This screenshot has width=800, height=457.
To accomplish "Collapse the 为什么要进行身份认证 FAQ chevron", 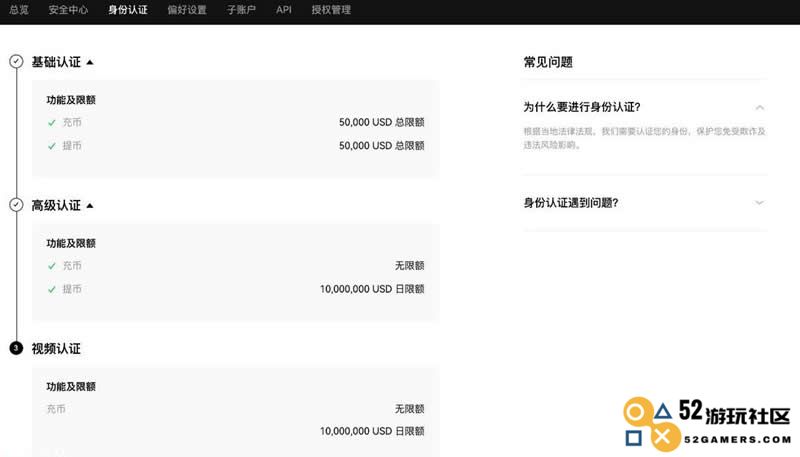I will point(760,107).
